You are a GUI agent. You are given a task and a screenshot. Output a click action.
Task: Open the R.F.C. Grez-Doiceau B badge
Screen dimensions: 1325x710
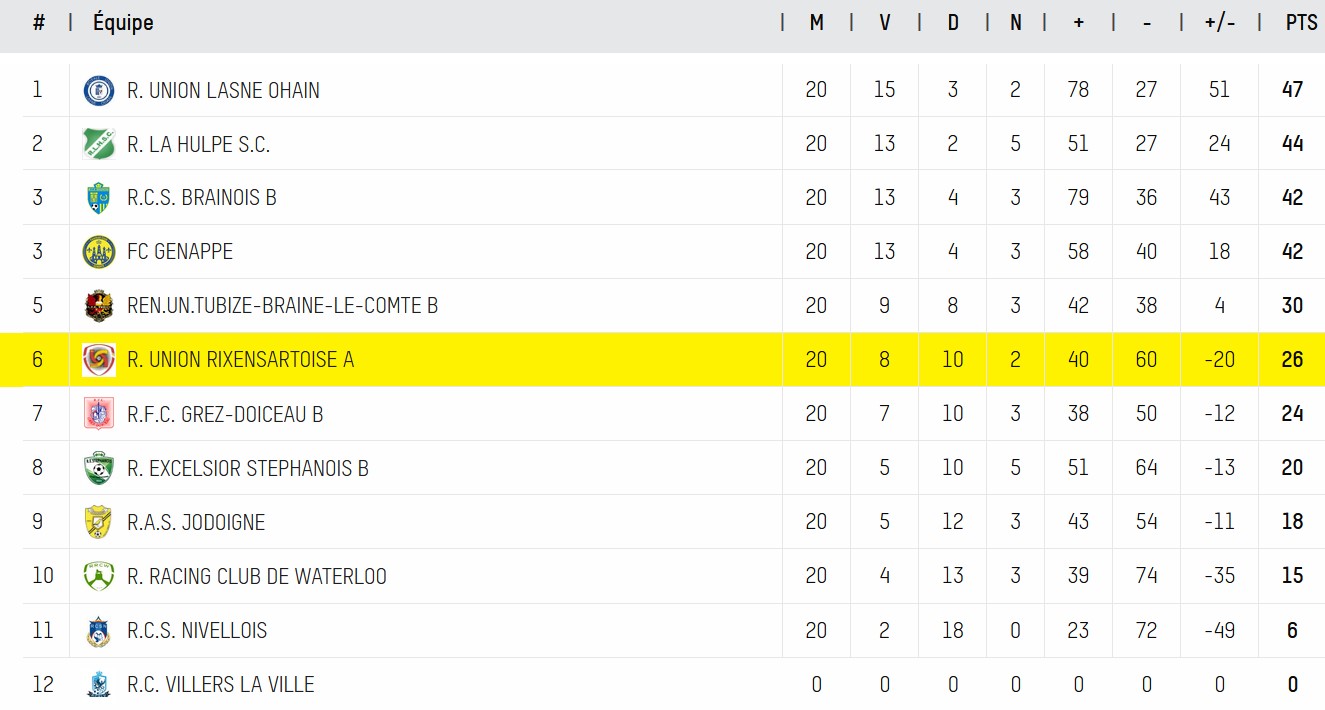(98, 414)
